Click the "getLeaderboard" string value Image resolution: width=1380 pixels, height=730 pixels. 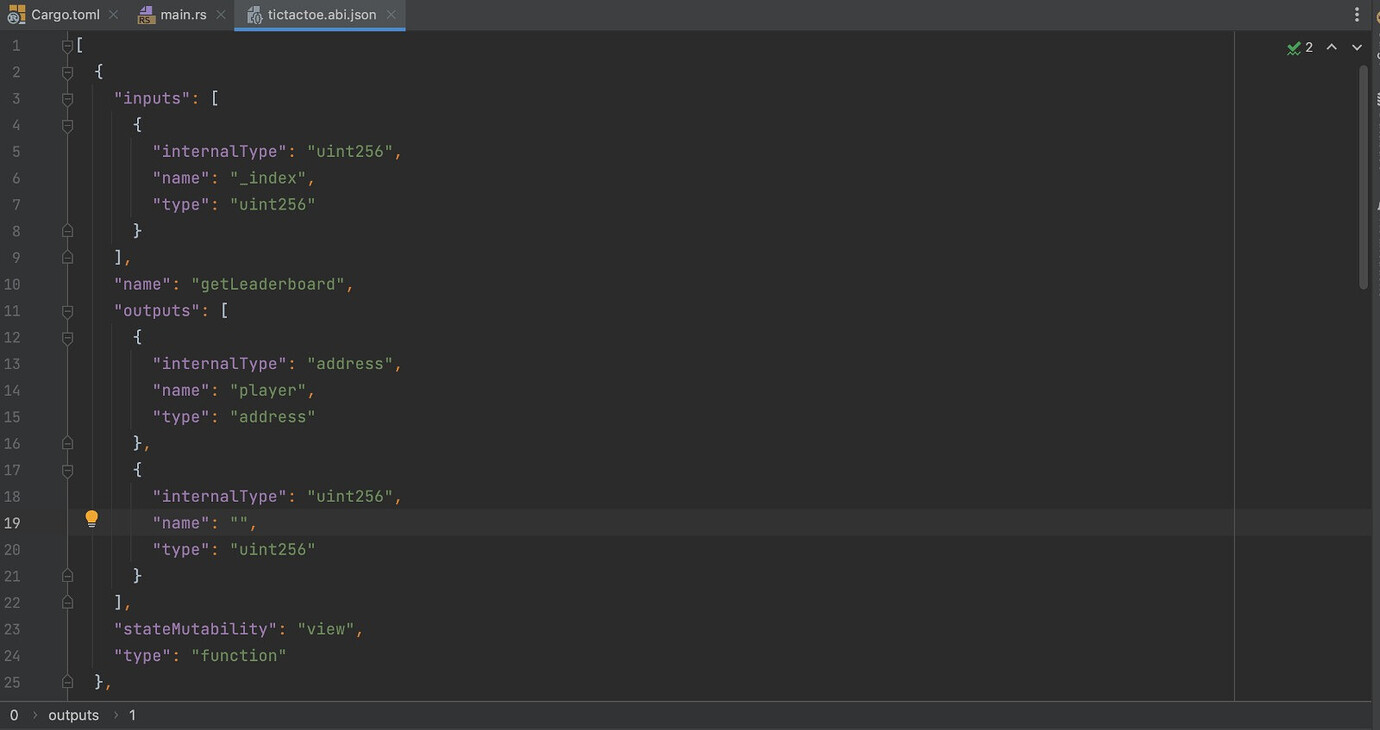click(268, 284)
